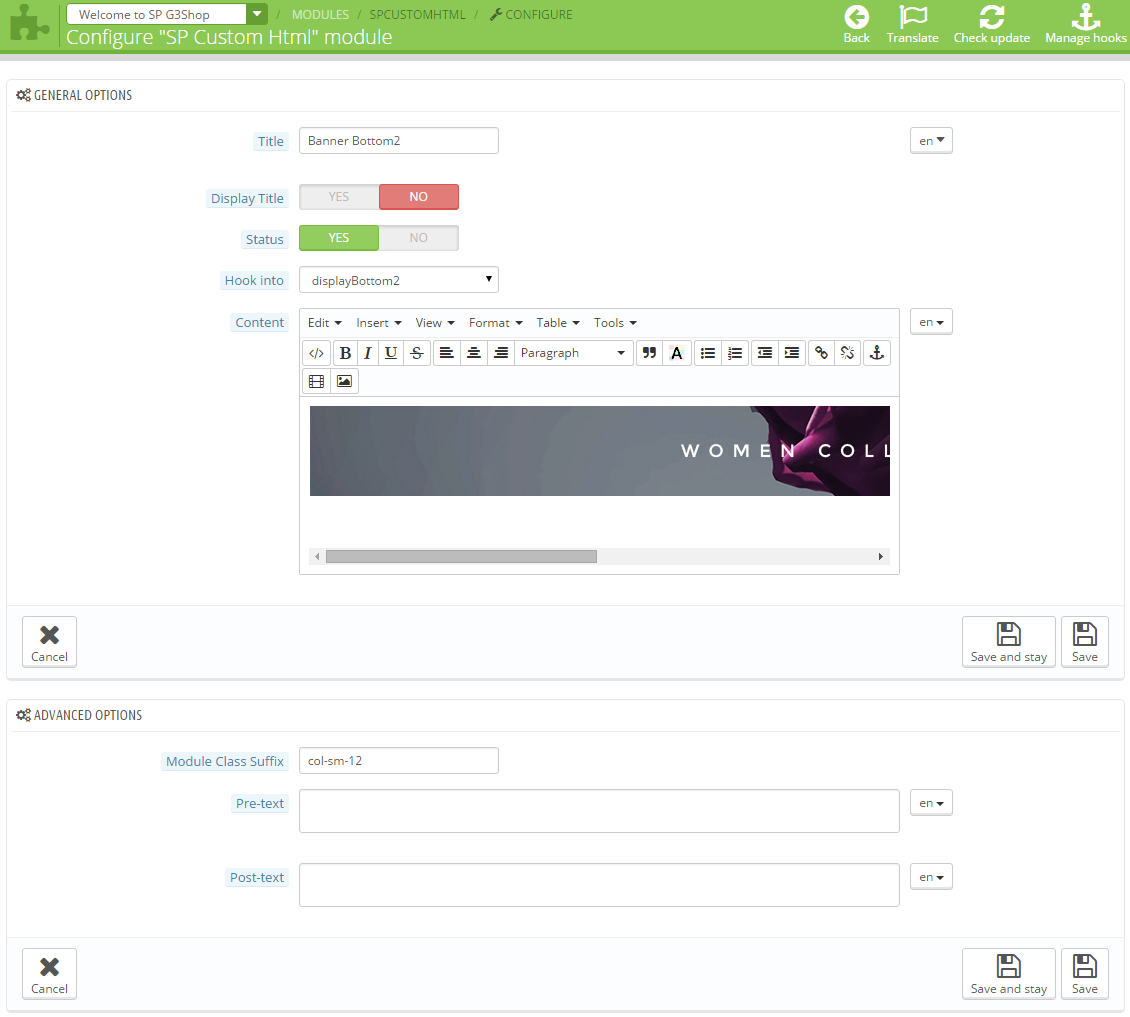Set Display Title to NO
This screenshot has height=1017, width=1130.
click(419, 197)
